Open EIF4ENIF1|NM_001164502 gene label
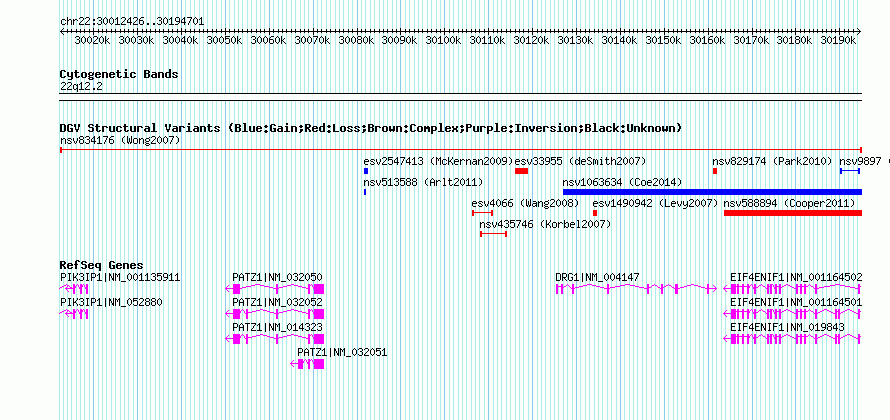The image size is (890, 420). [x=796, y=278]
